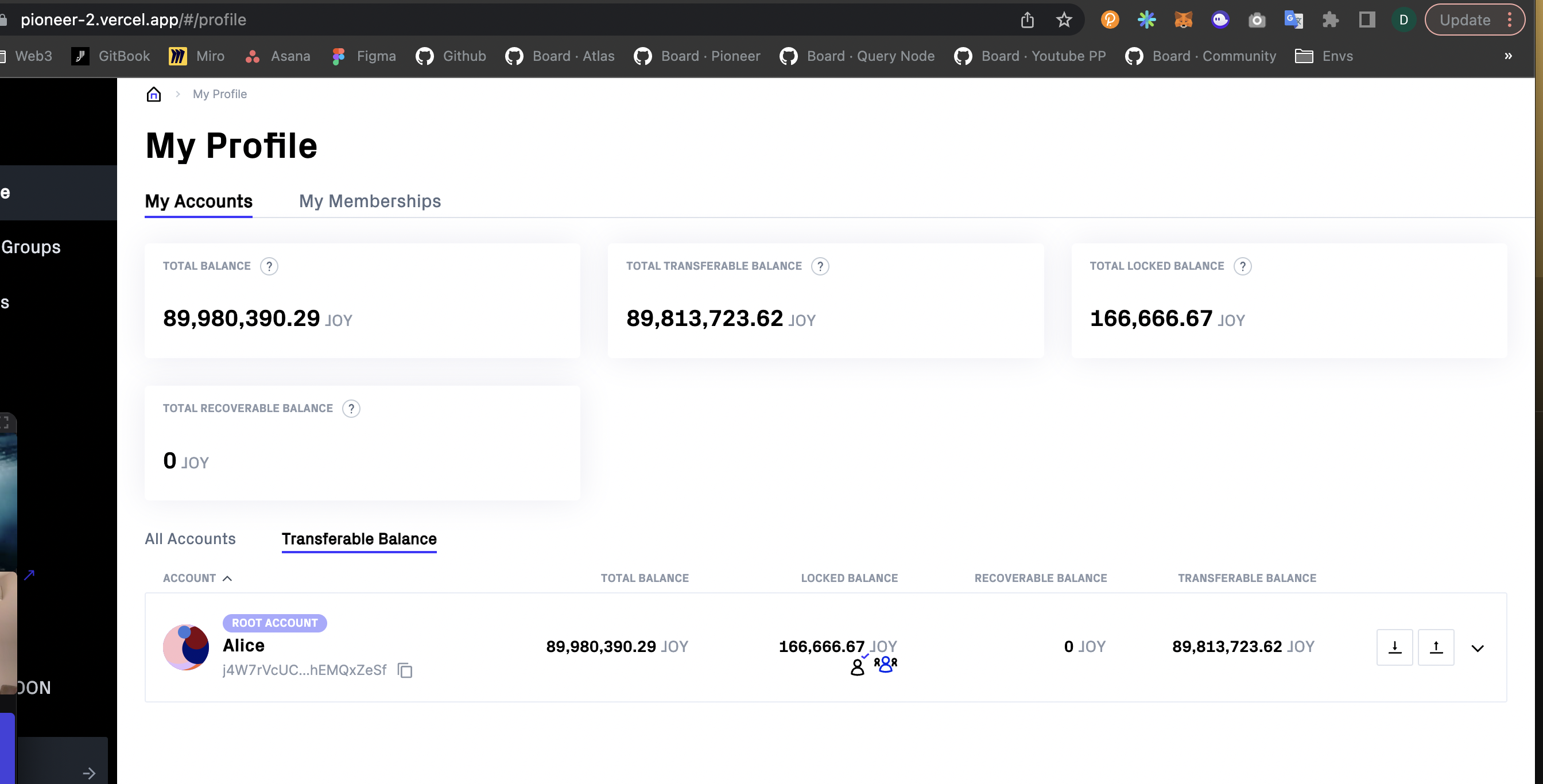
Task: Click the blue members icon under locked balance
Action: click(x=885, y=664)
